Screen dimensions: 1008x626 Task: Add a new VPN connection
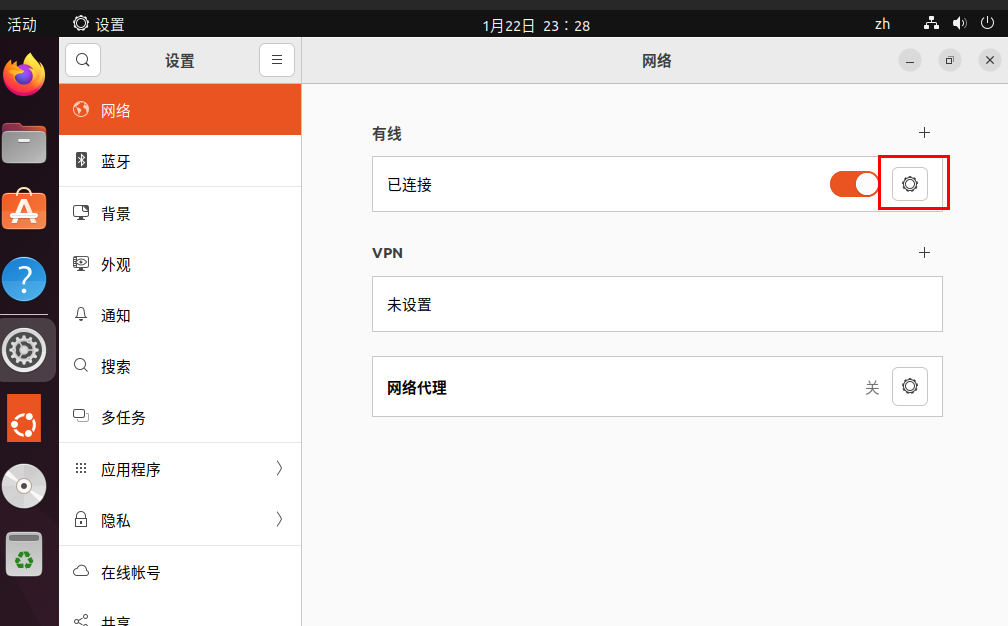pos(924,253)
